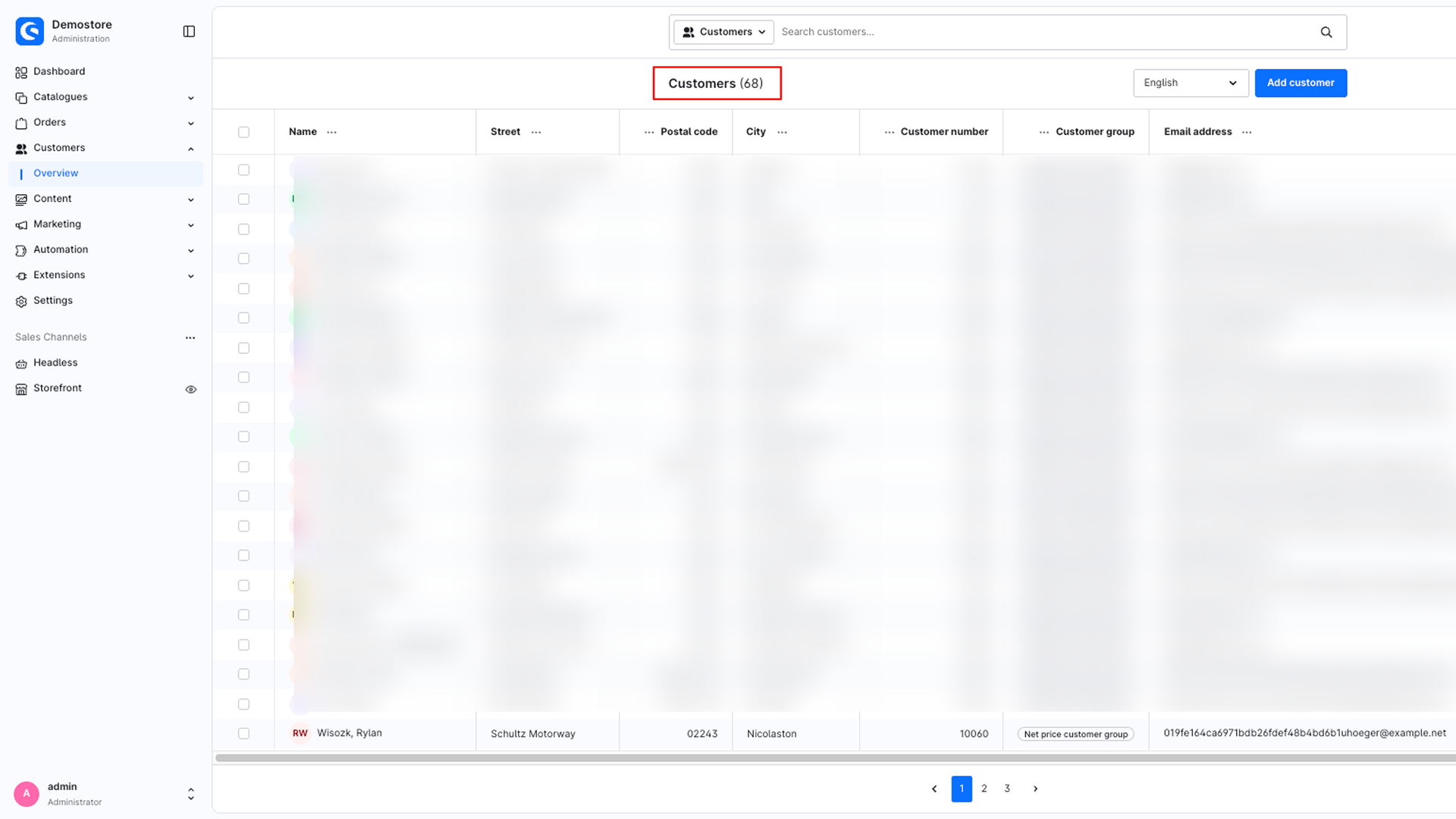Click the Shopware logo icon

pyautogui.click(x=30, y=31)
